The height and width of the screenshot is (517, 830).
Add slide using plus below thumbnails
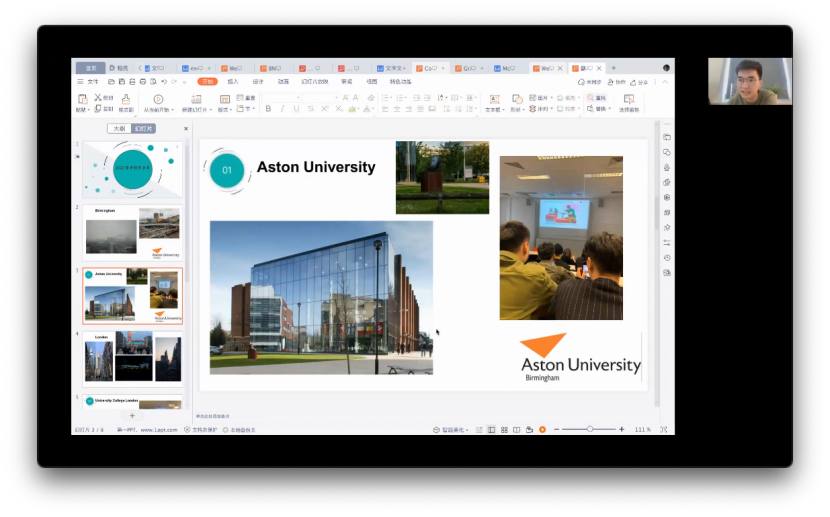(x=132, y=415)
